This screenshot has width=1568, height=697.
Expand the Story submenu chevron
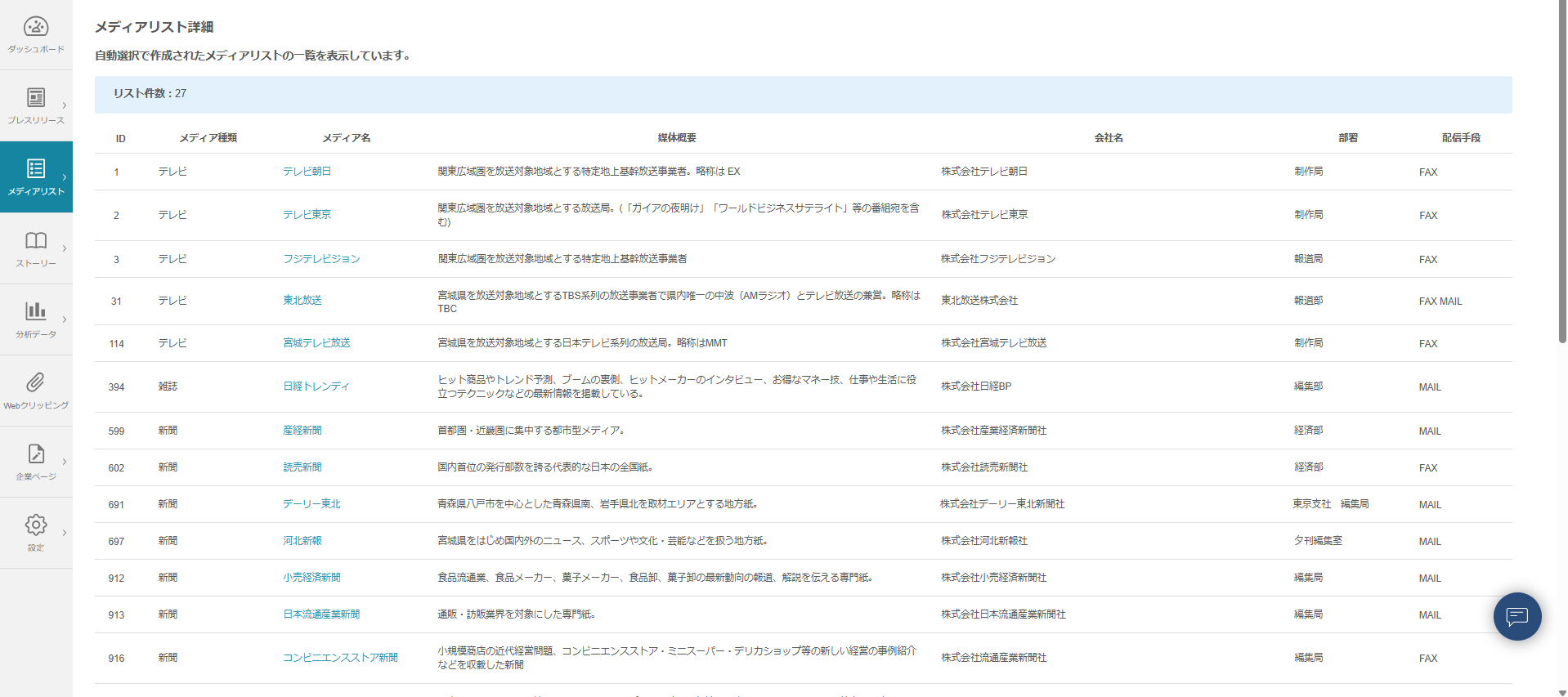(x=65, y=248)
